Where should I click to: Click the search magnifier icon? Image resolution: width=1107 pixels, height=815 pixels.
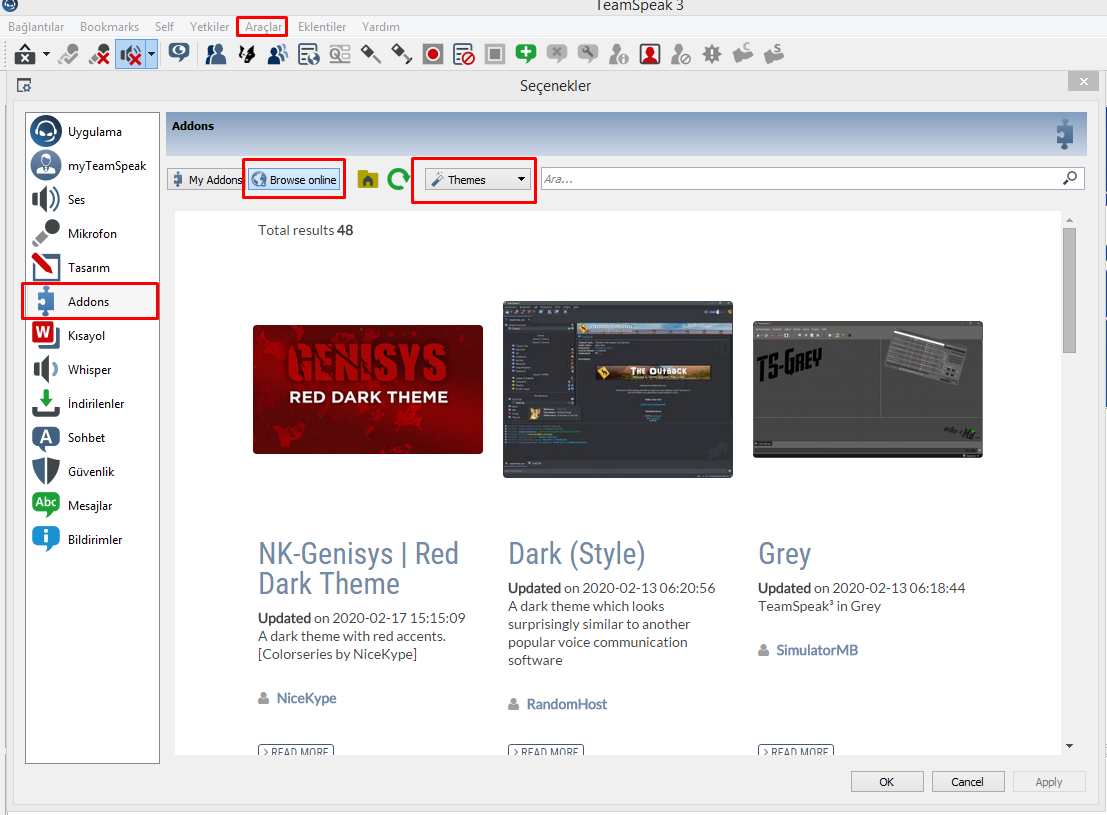[1070, 178]
